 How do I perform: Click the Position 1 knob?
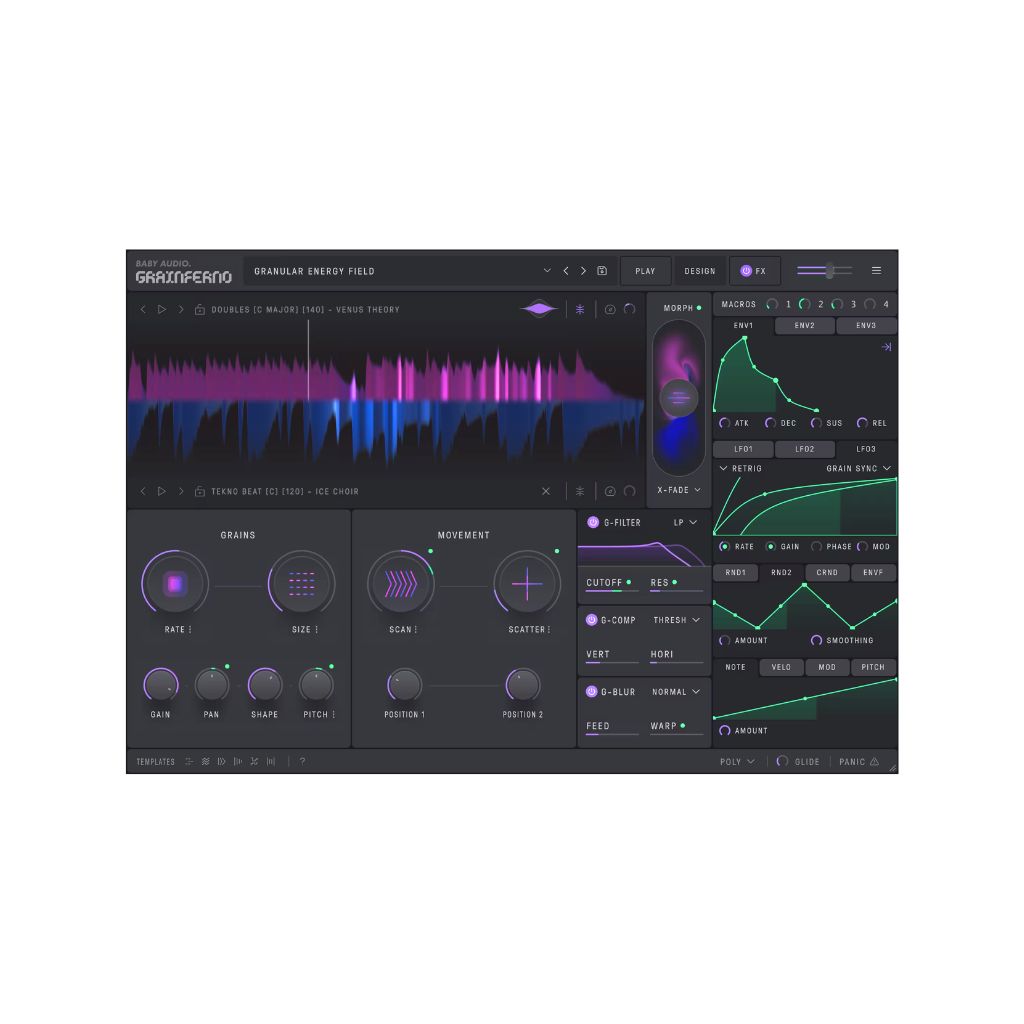[405, 685]
